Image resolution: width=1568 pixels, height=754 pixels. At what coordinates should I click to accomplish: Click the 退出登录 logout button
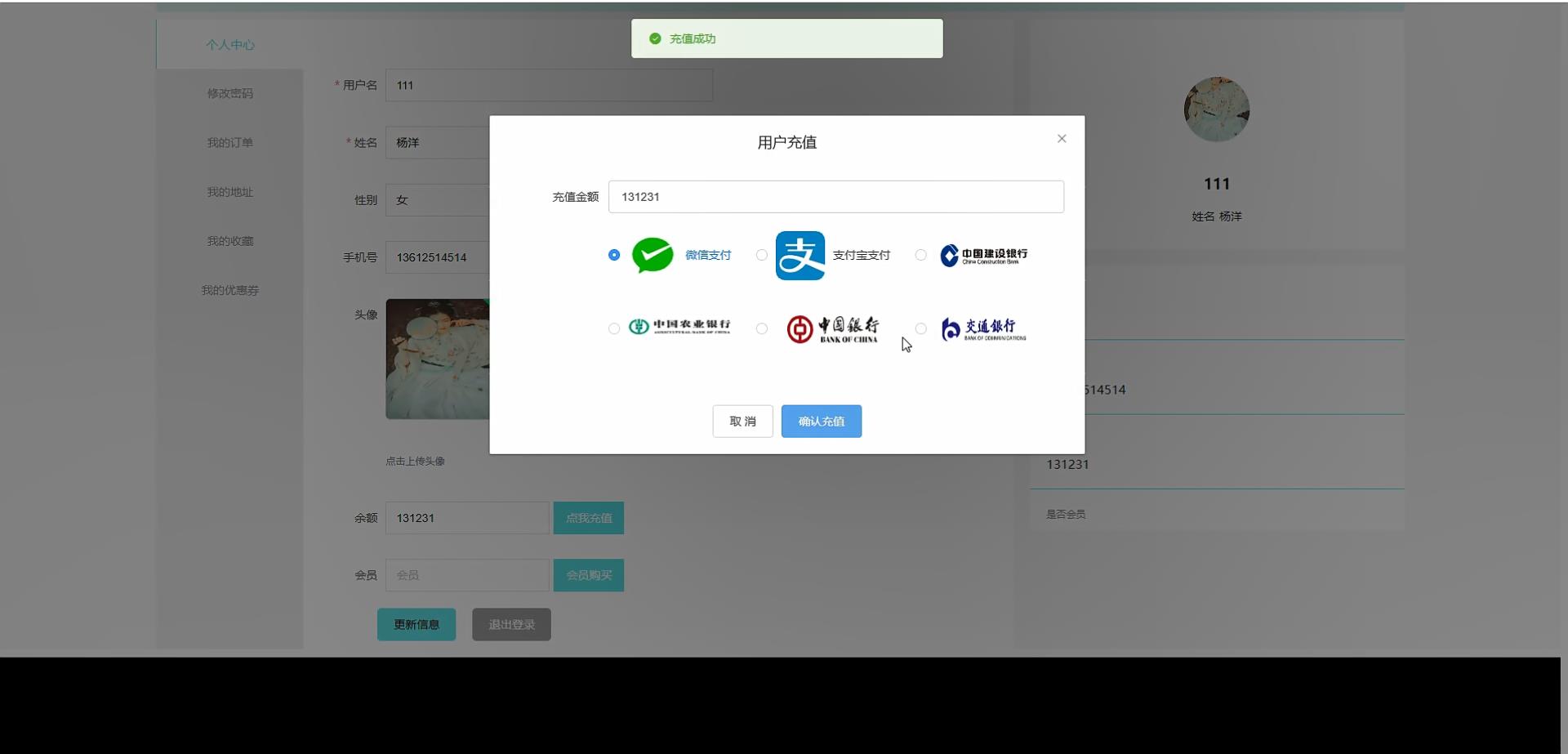(510, 623)
